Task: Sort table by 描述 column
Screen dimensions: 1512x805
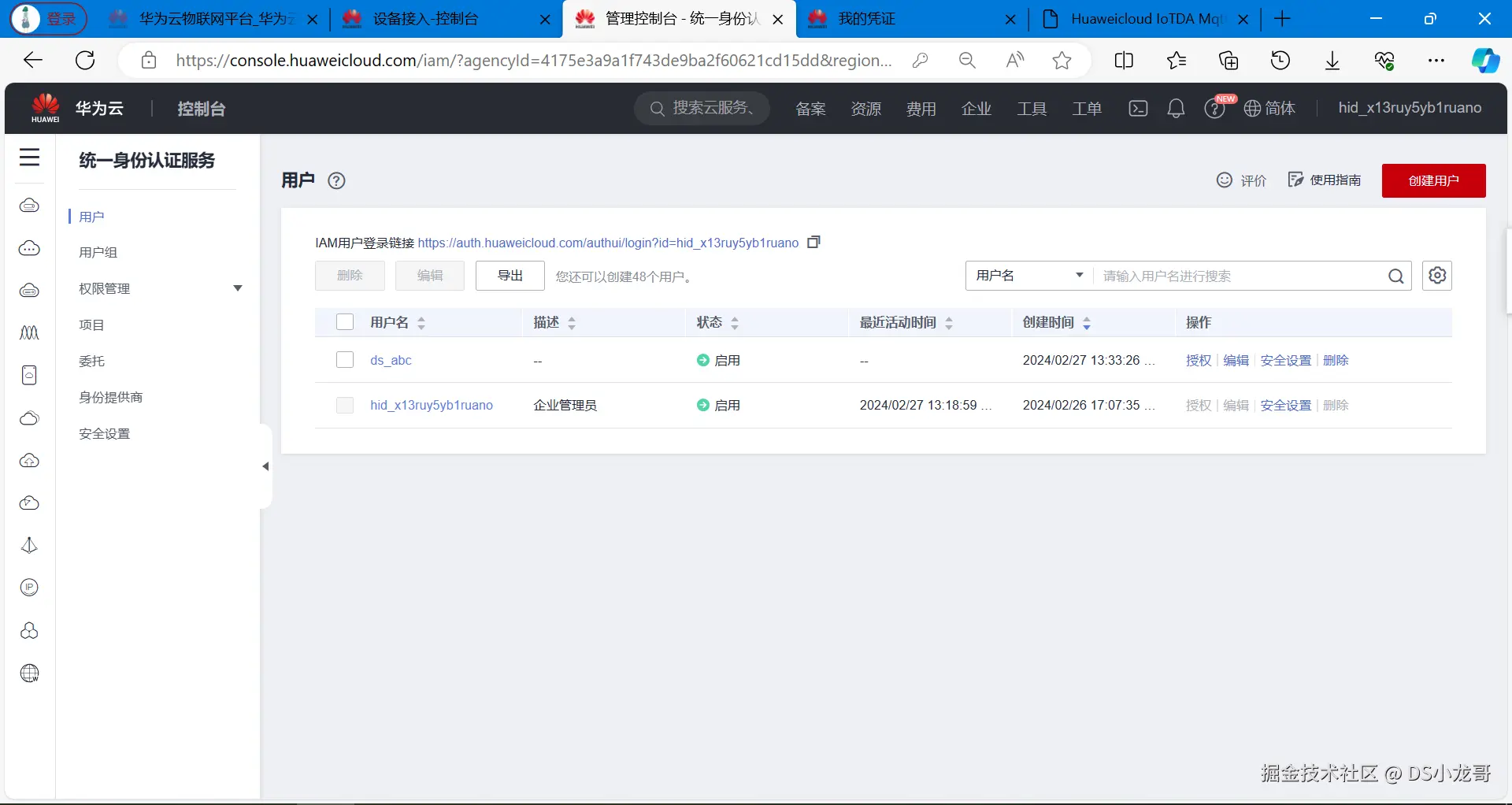Action: click(572, 323)
